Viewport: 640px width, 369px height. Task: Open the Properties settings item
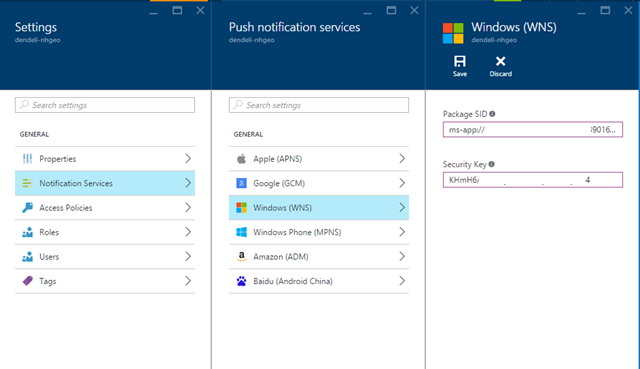[x=58, y=159]
